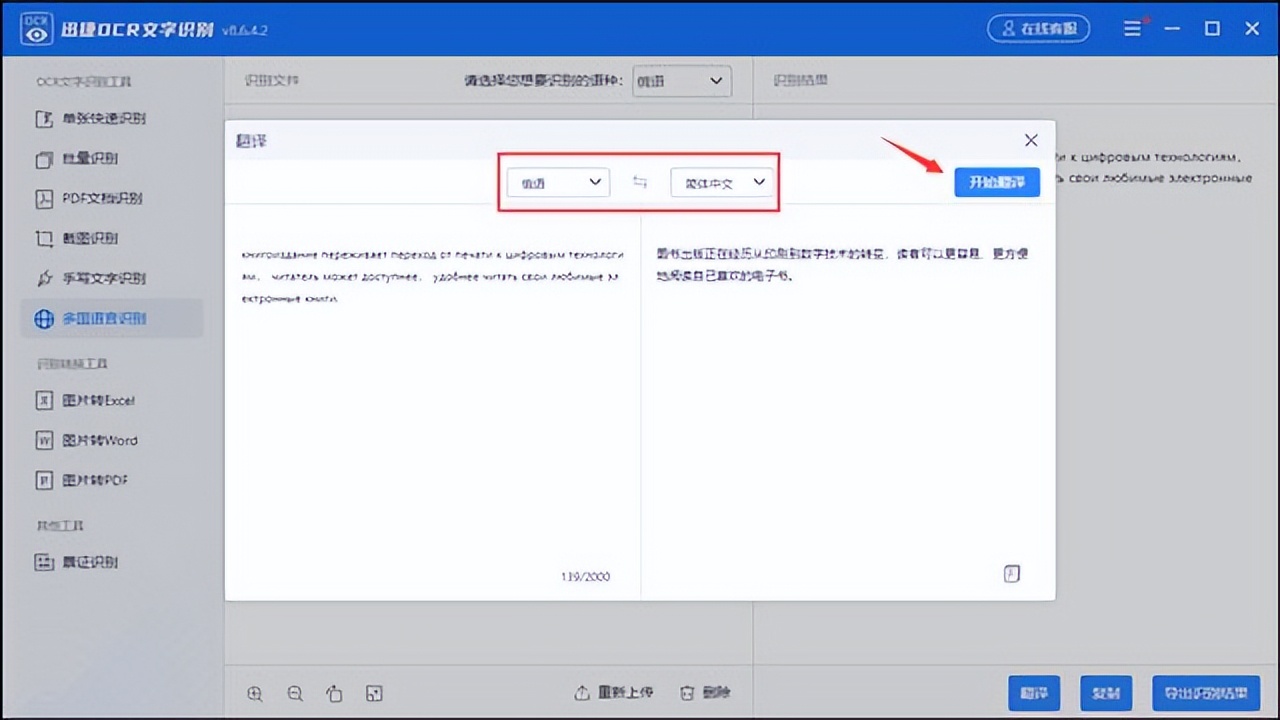Open the target language dropdown showing 简体中文

click(722, 182)
